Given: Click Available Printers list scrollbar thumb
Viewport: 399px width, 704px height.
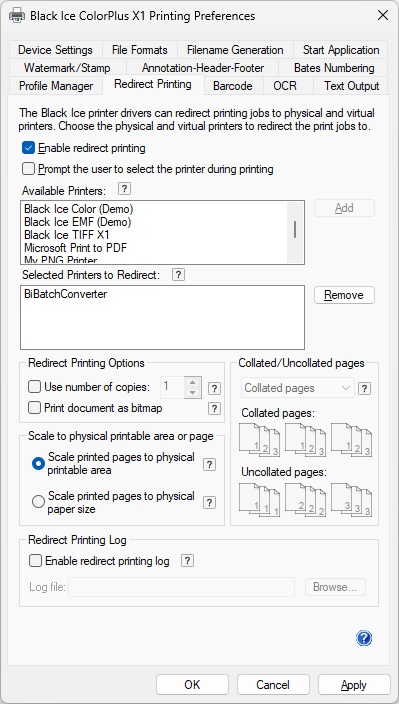Looking at the screenshot, I should [295, 229].
